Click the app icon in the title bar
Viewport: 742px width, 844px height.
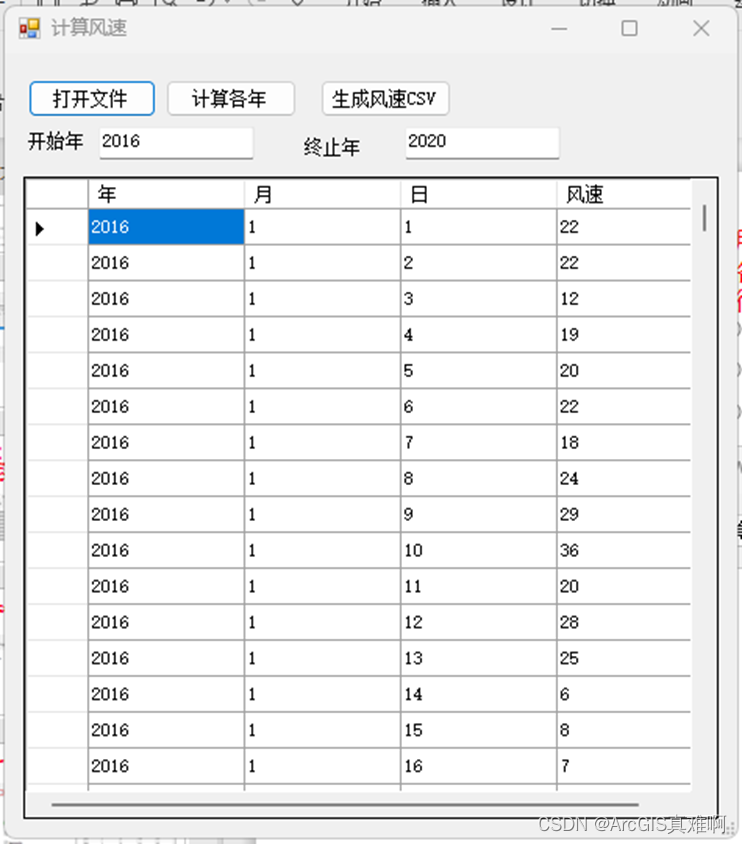pos(29,28)
